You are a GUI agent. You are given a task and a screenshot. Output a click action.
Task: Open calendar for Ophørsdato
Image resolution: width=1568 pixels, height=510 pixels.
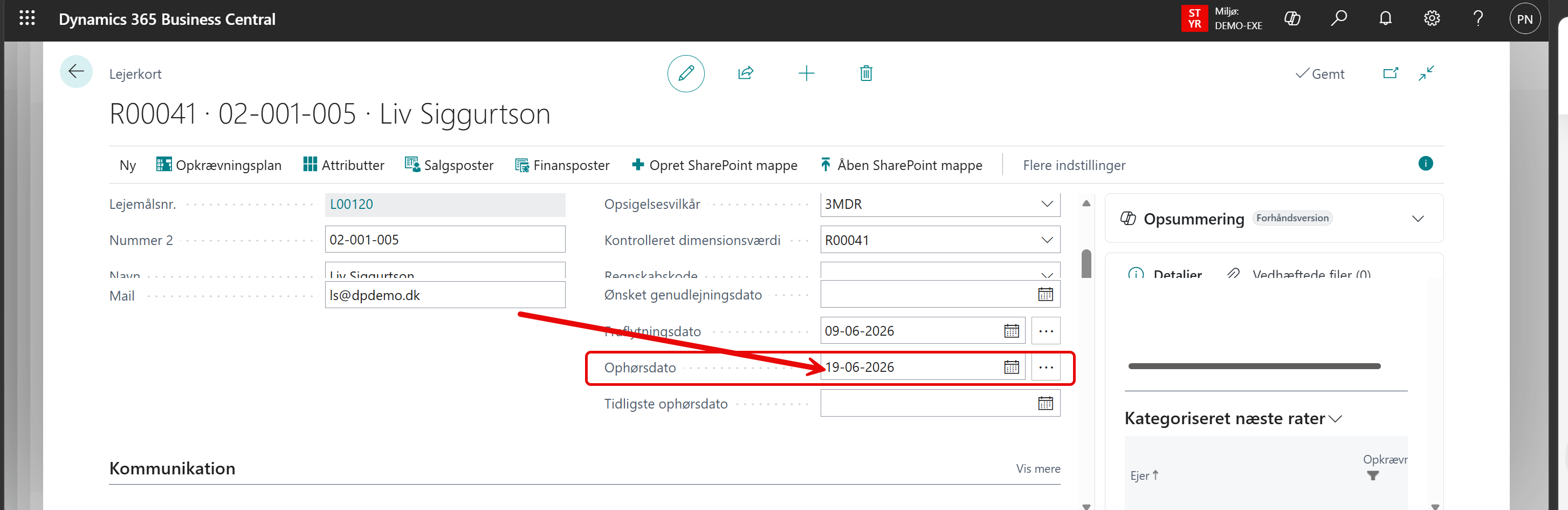[1011, 368]
